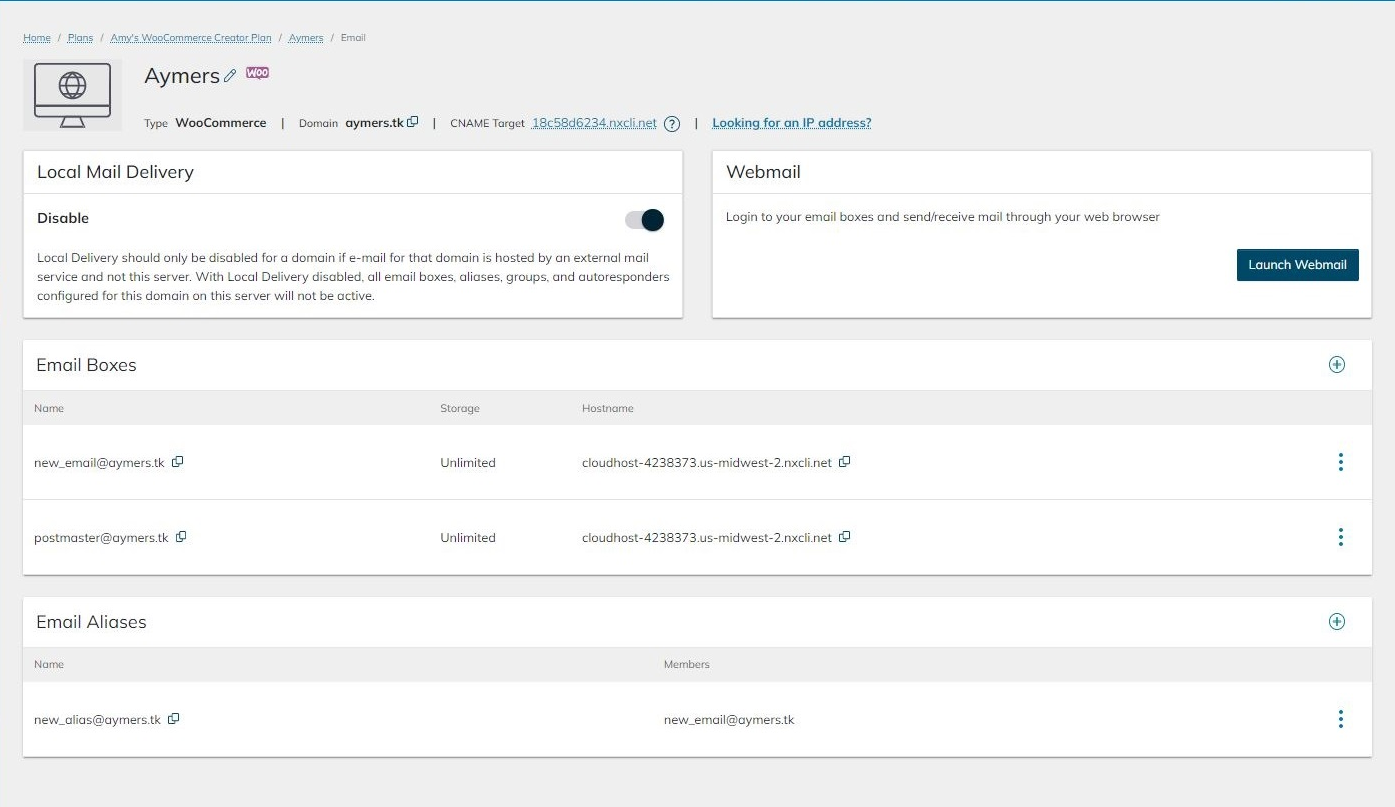1395x807 pixels.
Task: Open Amy's WooCommerce Creator Plan breadcrumb
Action: (x=191, y=38)
